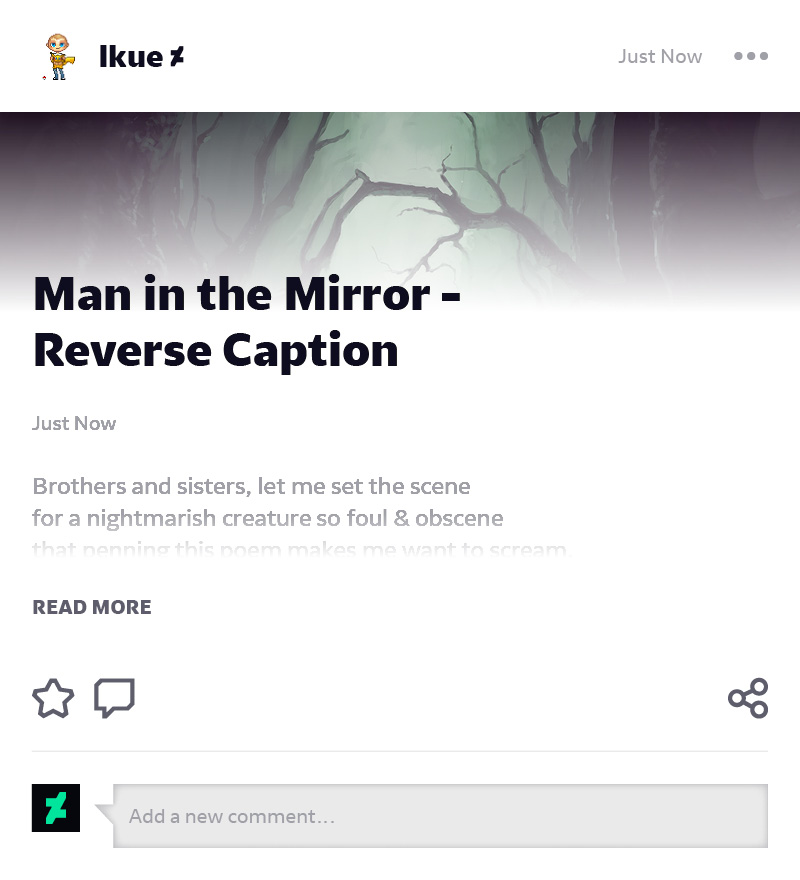Open Ikue's profile via the pixel avatar
Image resolution: width=800 pixels, height=880 pixels.
[x=58, y=56]
